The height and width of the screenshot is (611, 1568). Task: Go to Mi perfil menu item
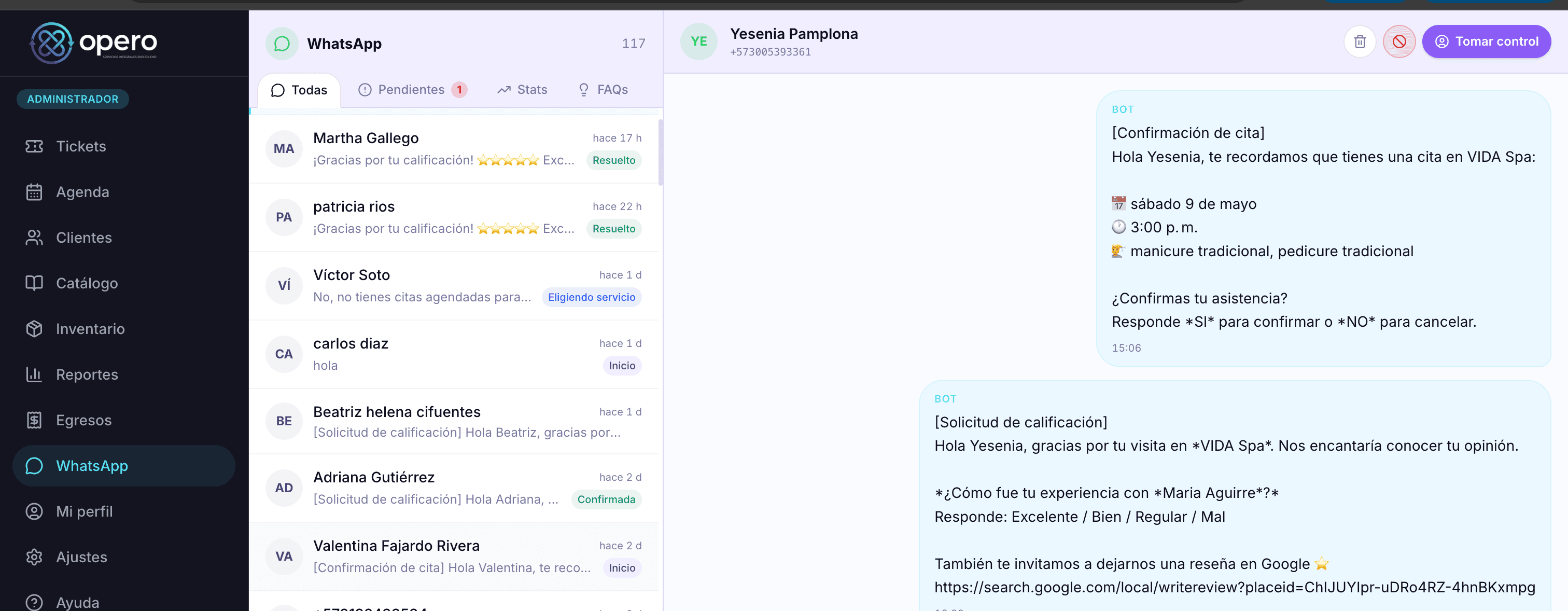coord(123,512)
